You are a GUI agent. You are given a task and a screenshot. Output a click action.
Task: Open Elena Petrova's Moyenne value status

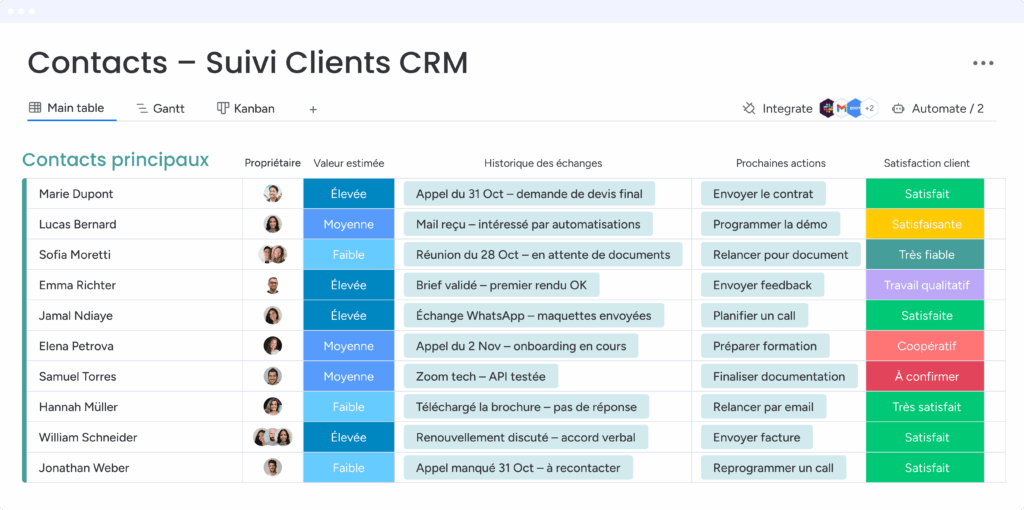click(349, 346)
